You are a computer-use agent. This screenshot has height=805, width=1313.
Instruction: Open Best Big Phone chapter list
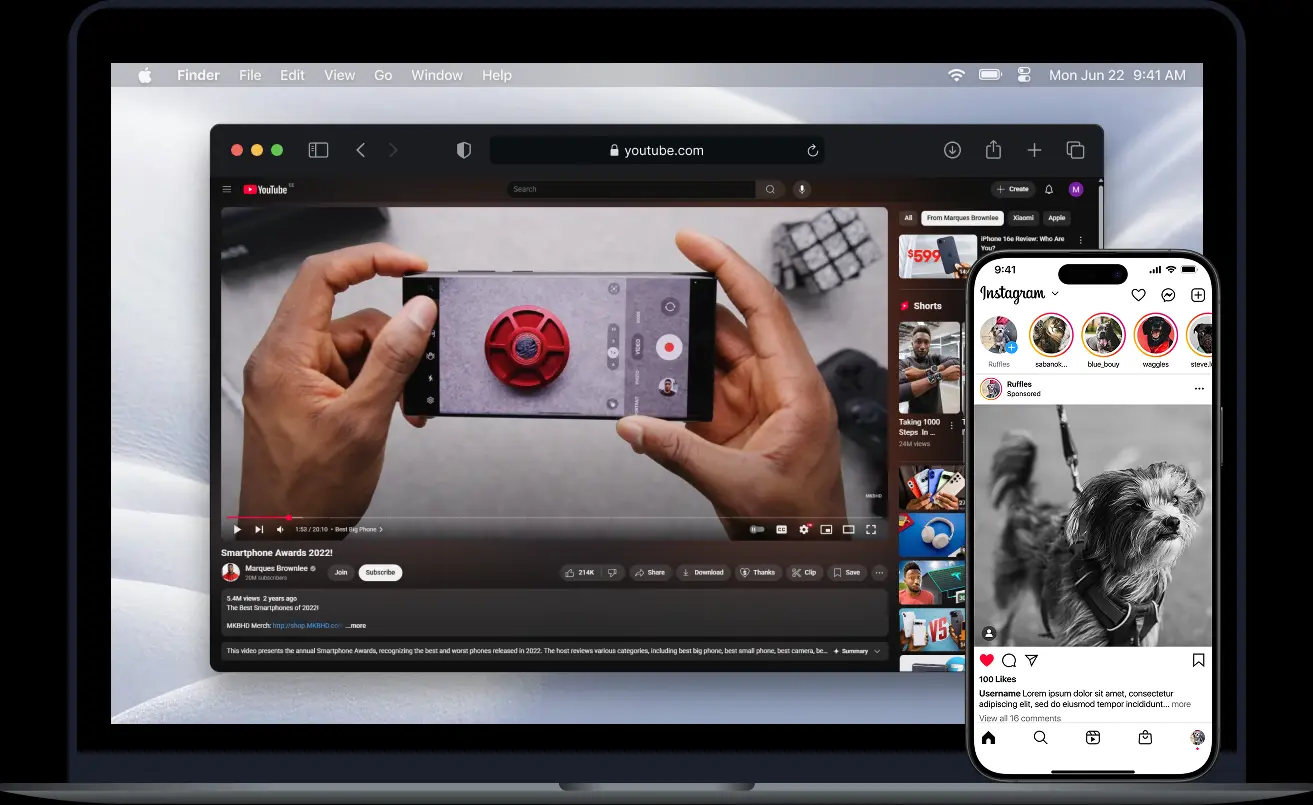click(x=359, y=529)
